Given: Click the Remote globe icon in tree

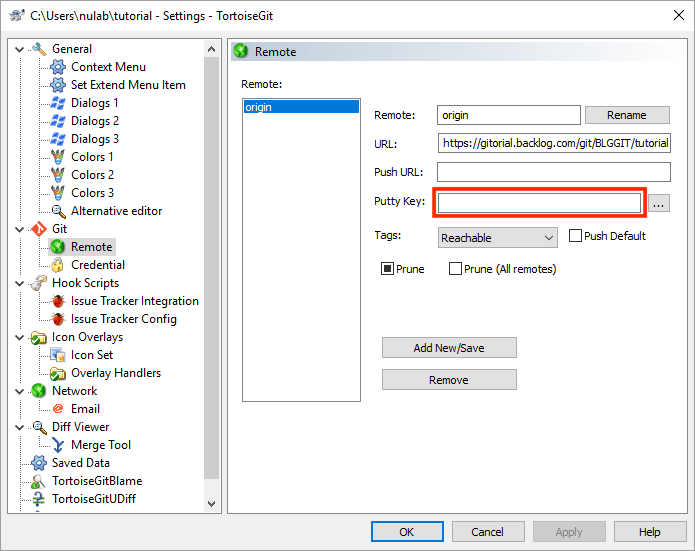Looking at the screenshot, I should [x=58, y=247].
